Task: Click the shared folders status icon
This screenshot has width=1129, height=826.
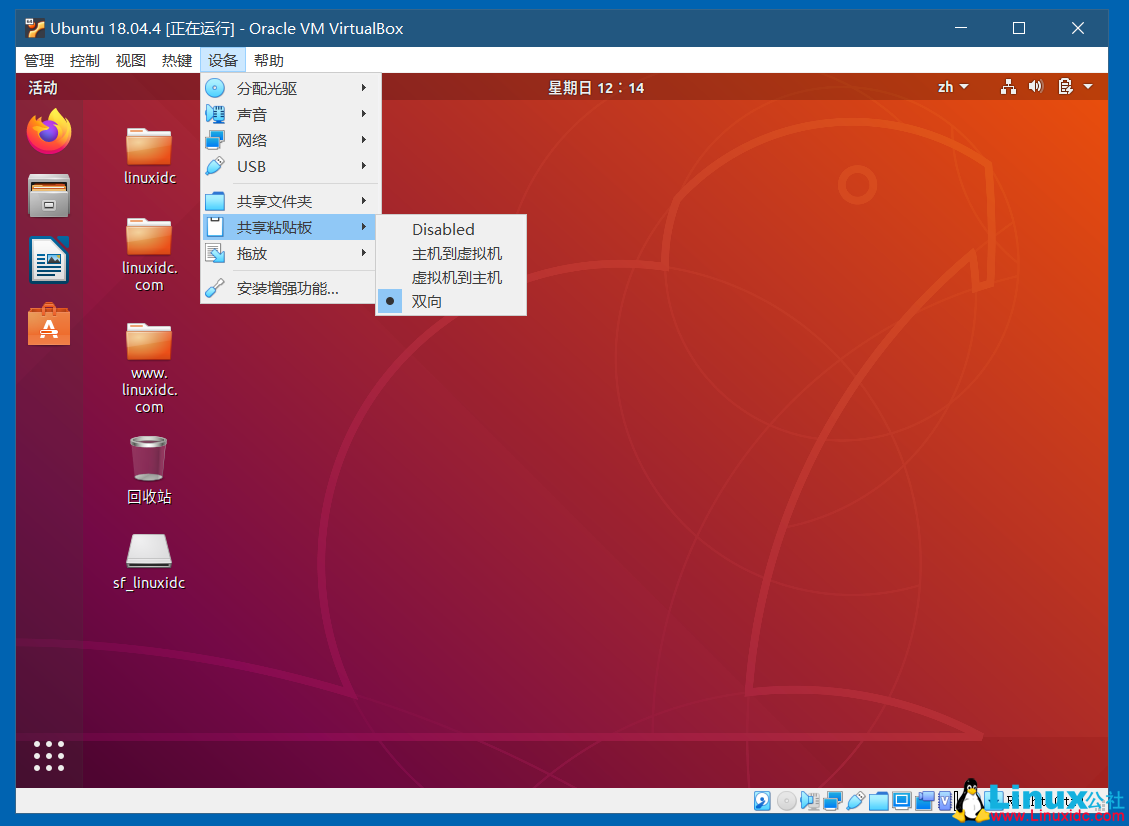Action: click(878, 800)
